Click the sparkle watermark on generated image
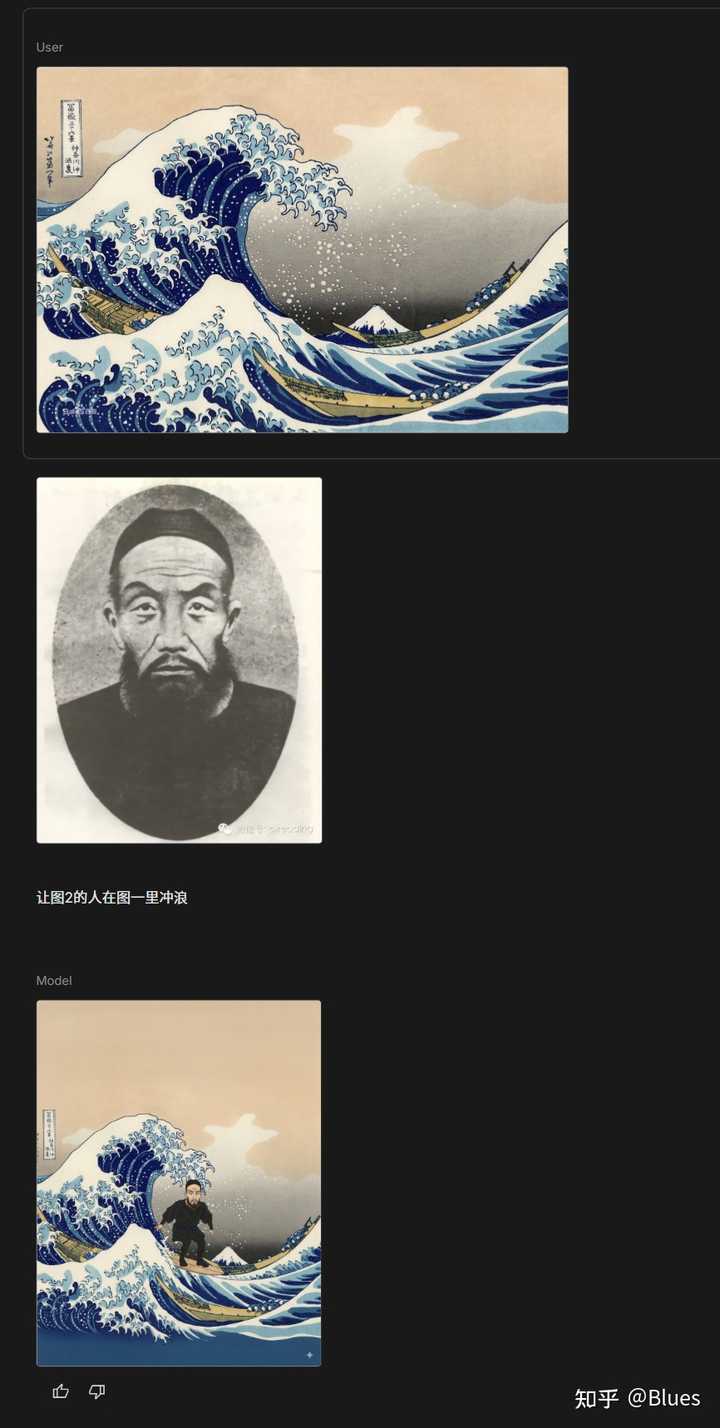 (x=309, y=1355)
